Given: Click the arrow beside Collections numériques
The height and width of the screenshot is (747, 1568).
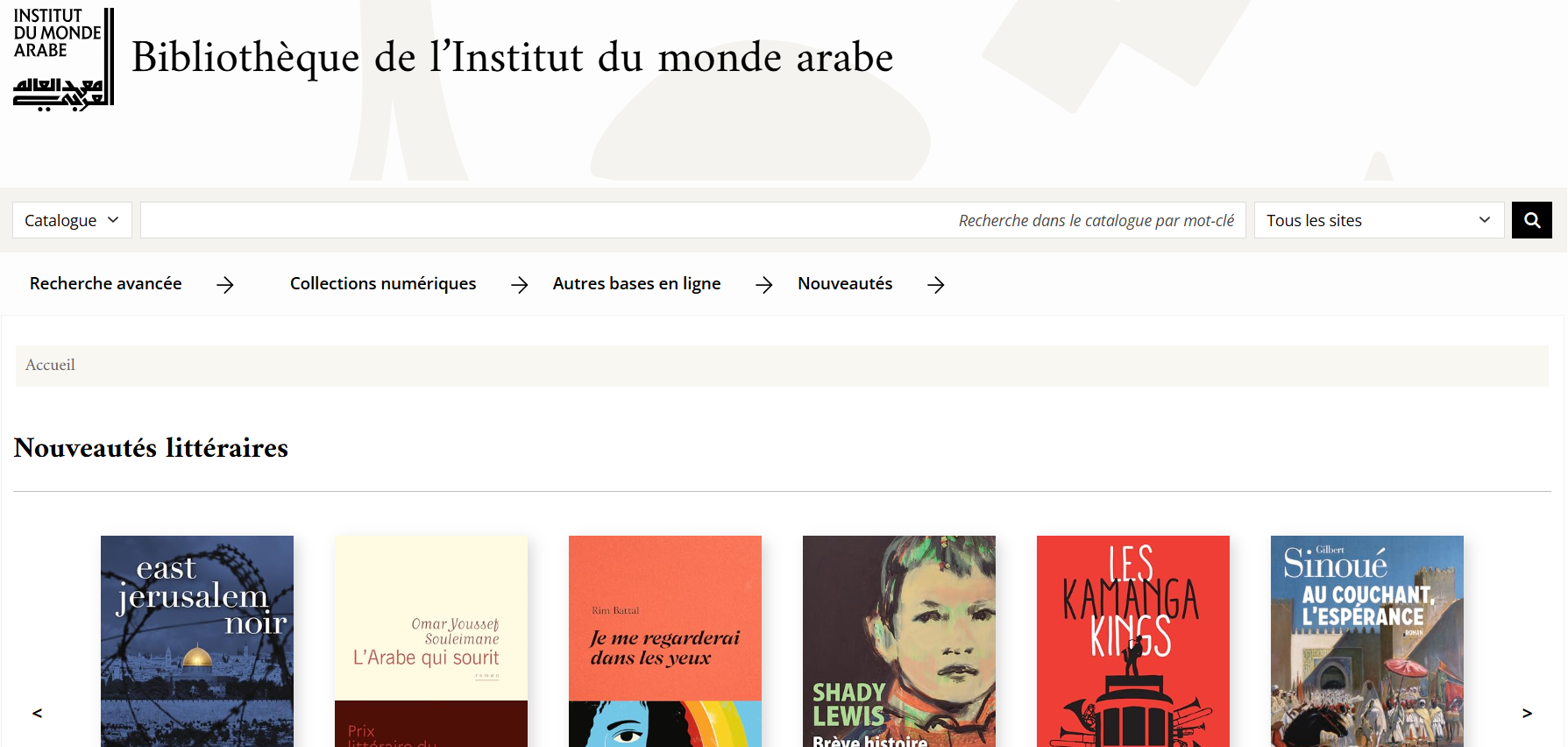Looking at the screenshot, I should 520,284.
